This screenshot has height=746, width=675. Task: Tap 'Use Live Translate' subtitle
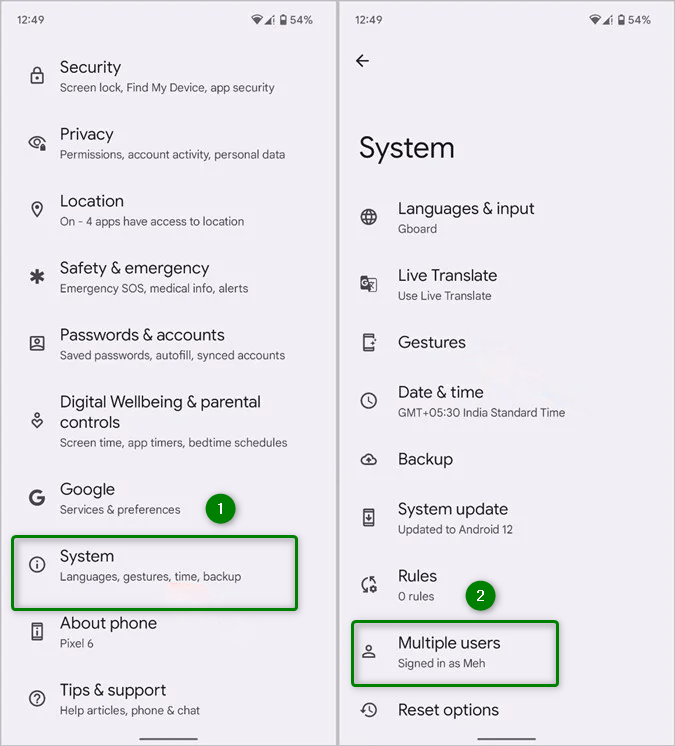444,296
